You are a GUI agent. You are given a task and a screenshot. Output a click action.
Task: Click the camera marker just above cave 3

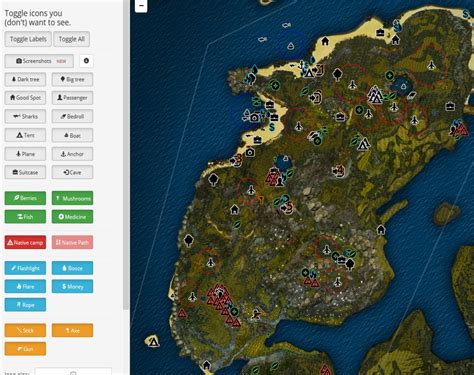tap(250, 152)
